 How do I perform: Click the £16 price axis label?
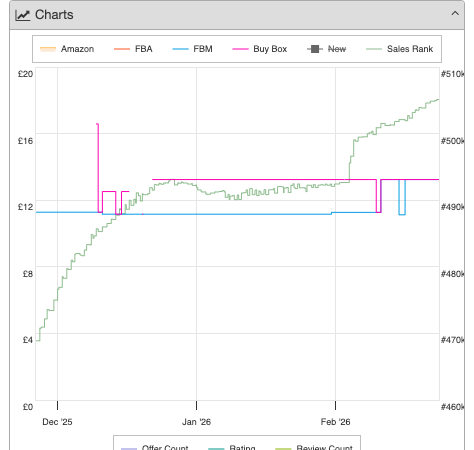coord(25,141)
